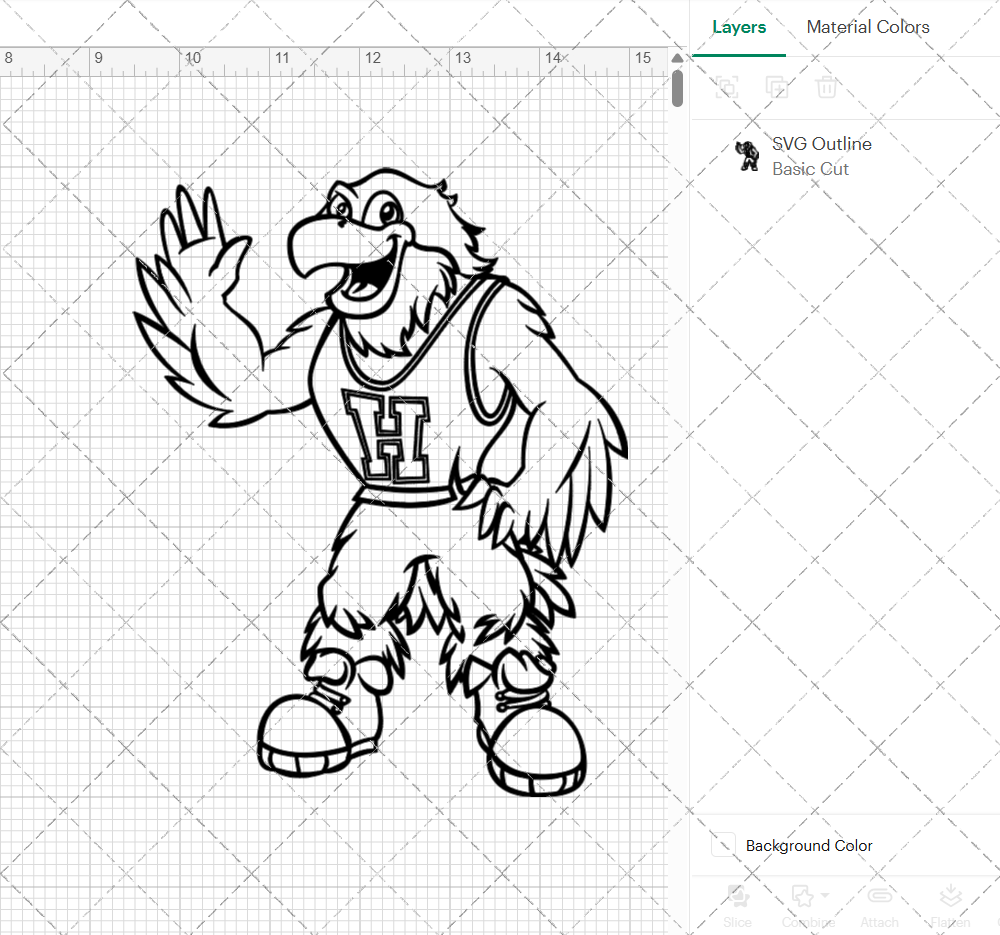
Task: Click the Combine tool icon
Action: (x=802, y=896)
